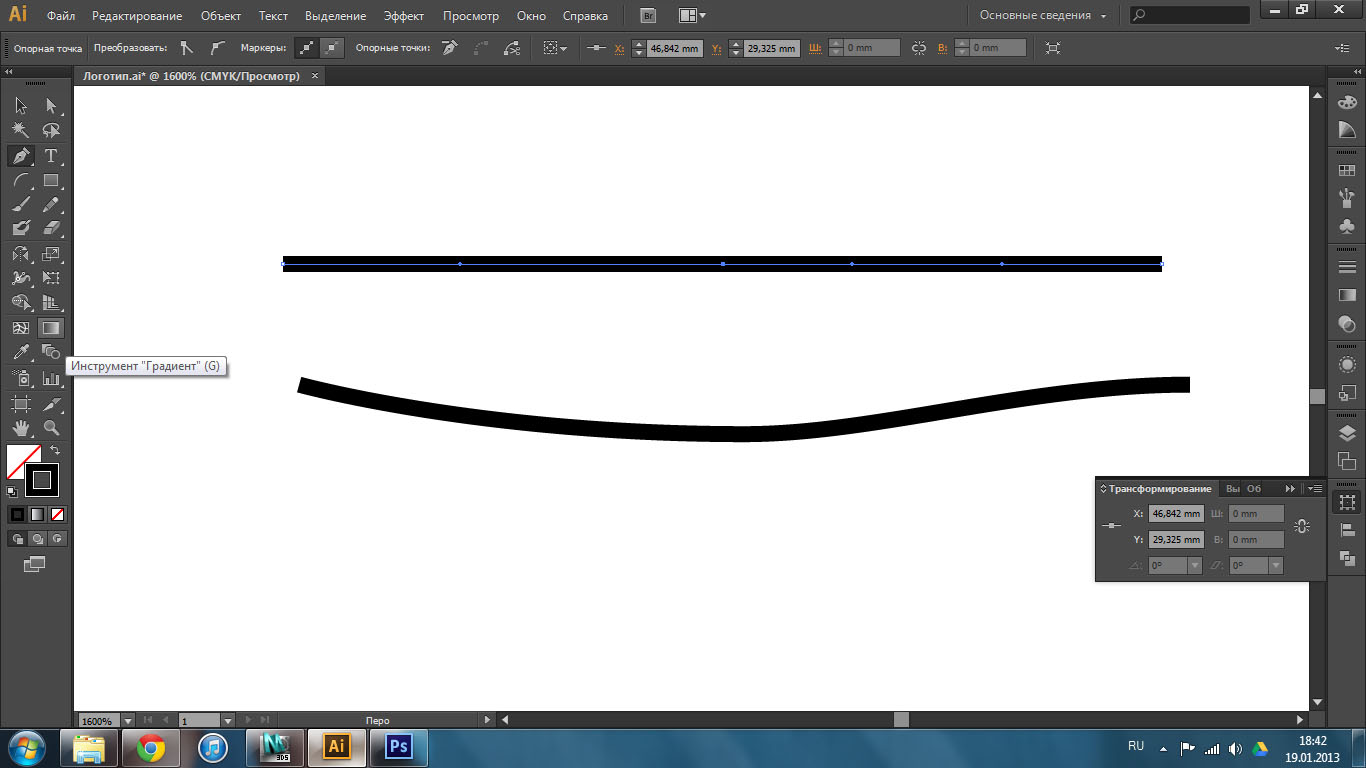The image size is (1366, 768).
Task: Select the Scale tool
Action: tap(51, 254)
